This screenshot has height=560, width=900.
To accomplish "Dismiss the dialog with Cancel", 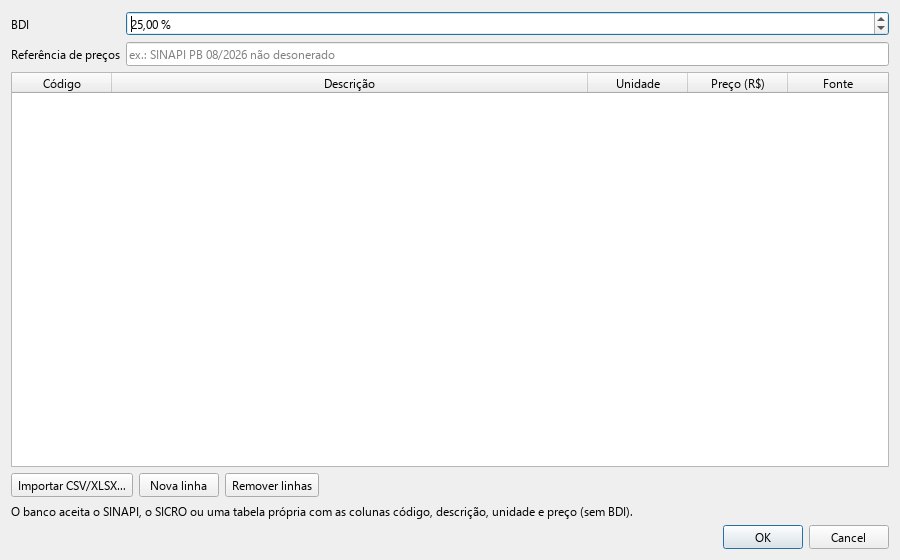I will point(848,538).
